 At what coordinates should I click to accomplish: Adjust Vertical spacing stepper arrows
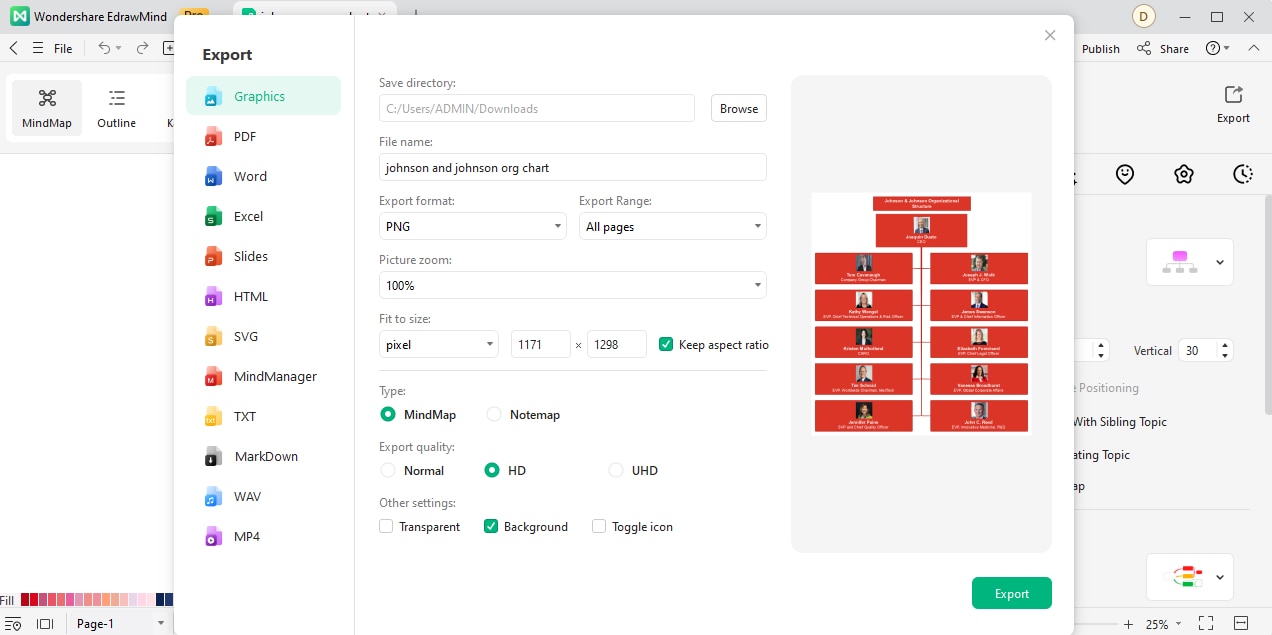tap(1225, 351)
